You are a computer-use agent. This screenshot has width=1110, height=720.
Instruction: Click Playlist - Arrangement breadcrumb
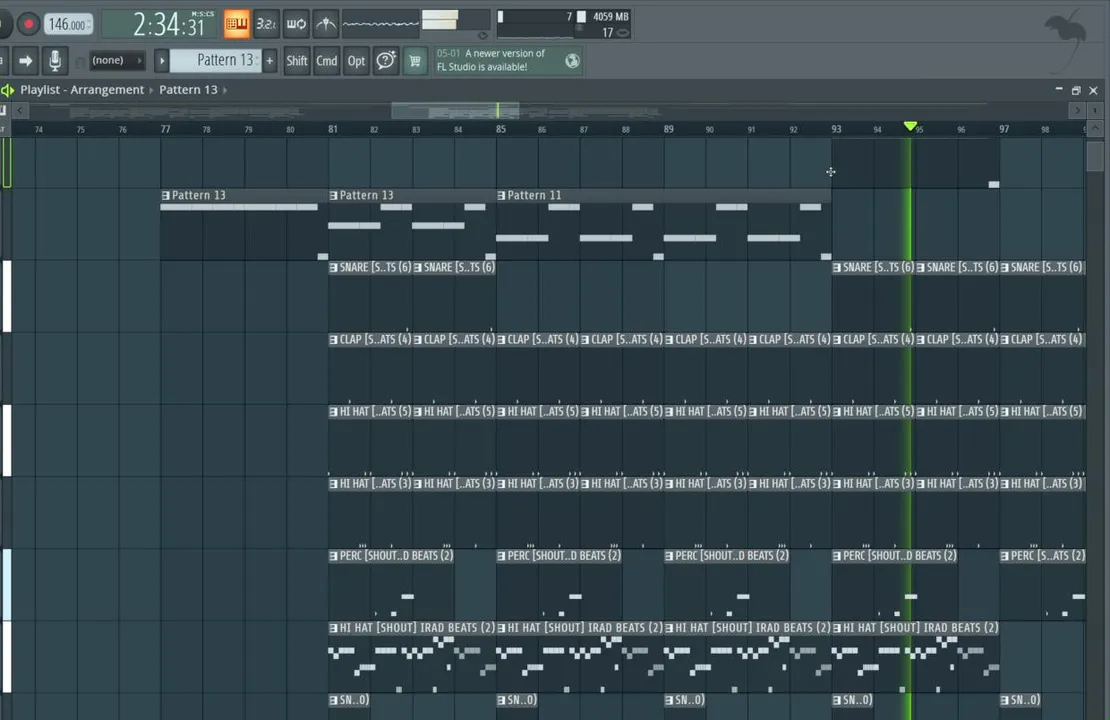81,90
